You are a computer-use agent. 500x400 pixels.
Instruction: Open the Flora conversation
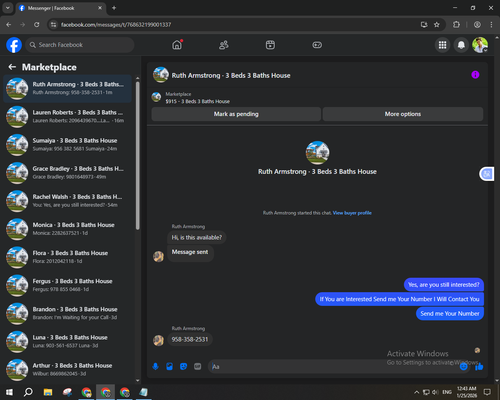click(67, 257)
